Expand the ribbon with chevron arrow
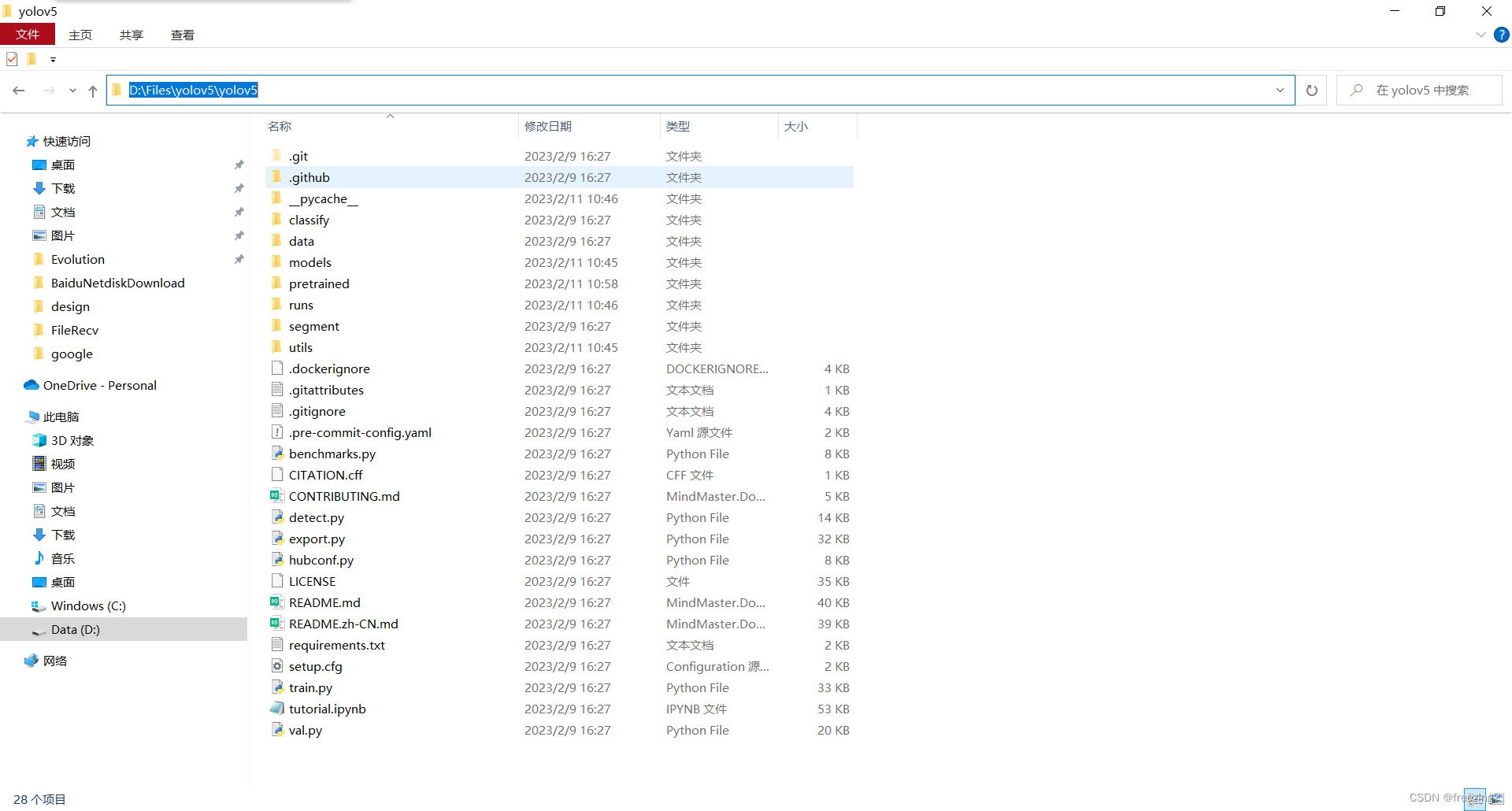The width and height of the screenshot is (1512, 811). pos(1481,35)
